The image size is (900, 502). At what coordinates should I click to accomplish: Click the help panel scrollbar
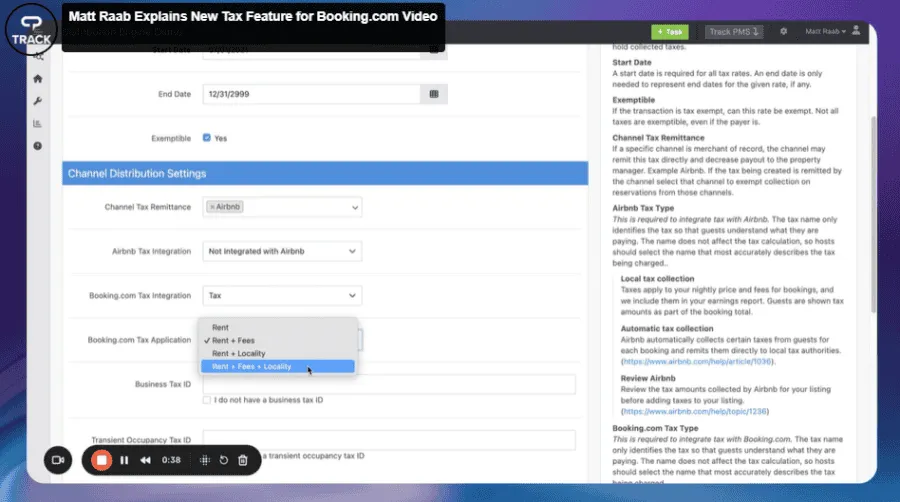[874, 214]
